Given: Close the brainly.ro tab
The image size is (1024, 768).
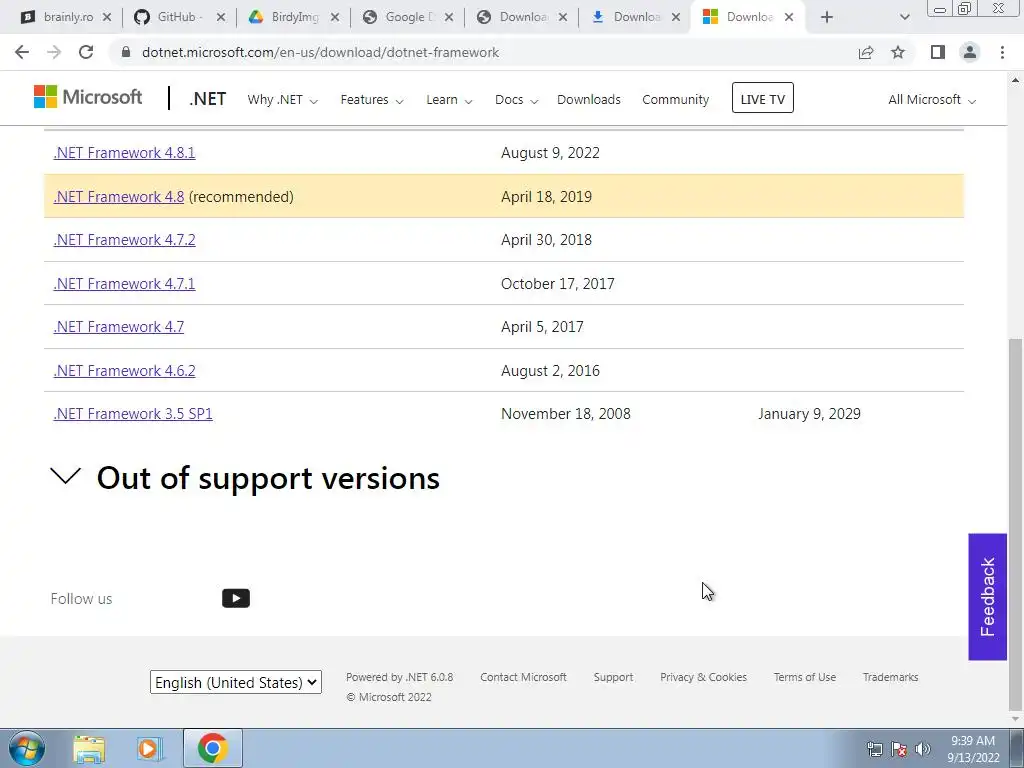Looking at the screenshot, I should point(107,17).
